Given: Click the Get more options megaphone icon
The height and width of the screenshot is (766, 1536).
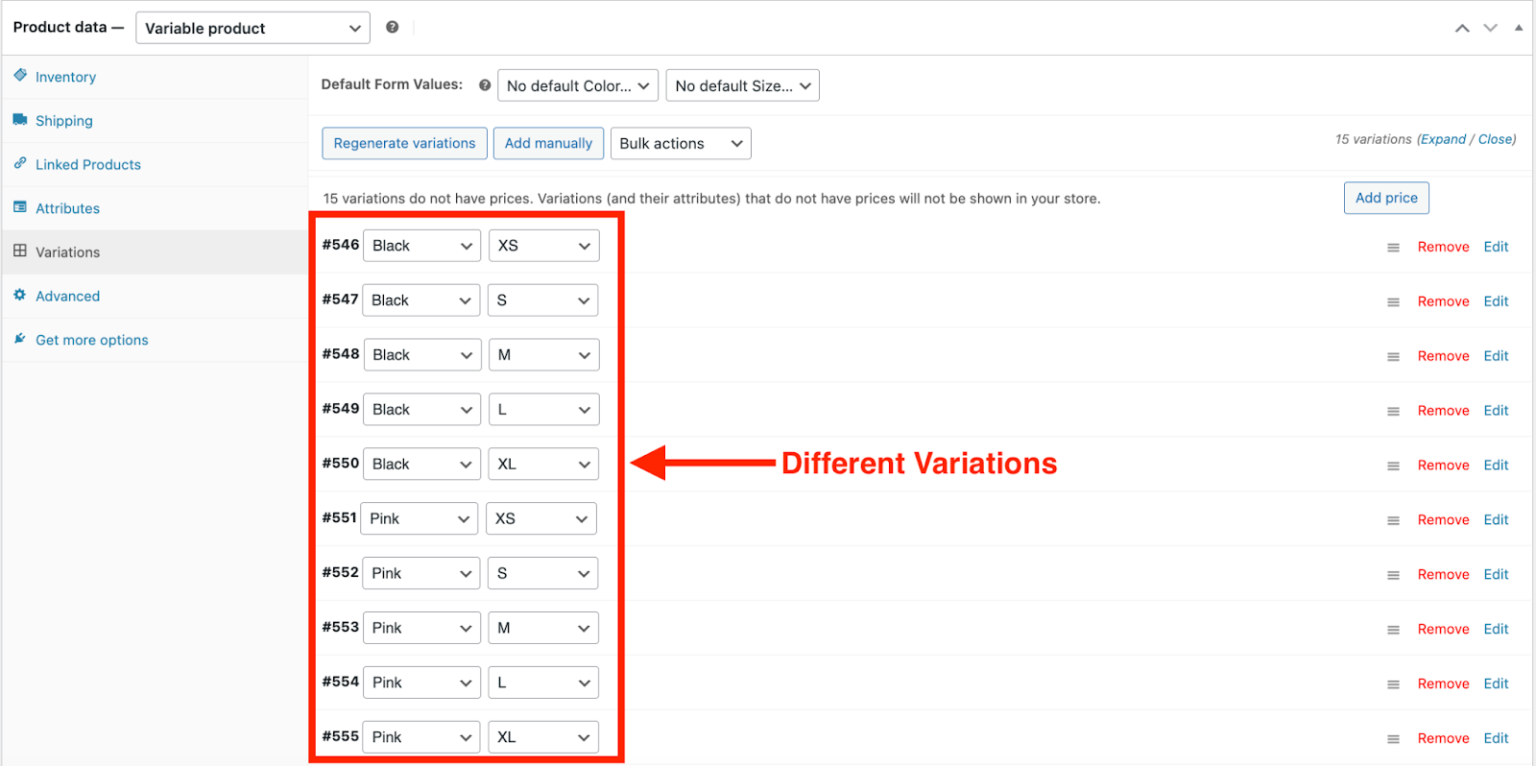Looking at the screenshot, I should (x=19, y=340).
